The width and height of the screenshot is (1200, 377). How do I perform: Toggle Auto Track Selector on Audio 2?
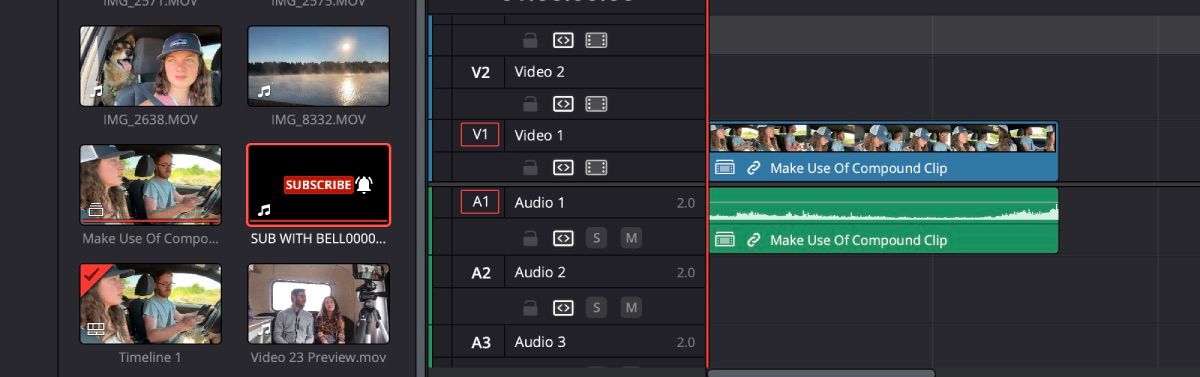point(563,307)
